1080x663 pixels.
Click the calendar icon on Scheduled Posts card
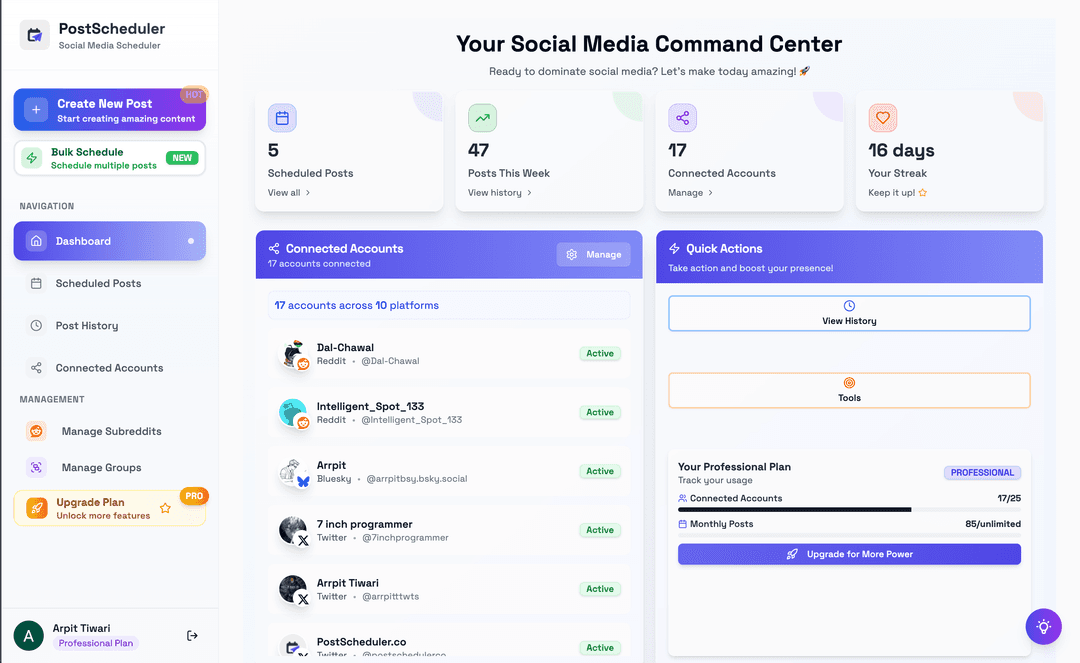click(x=282, y=118)
